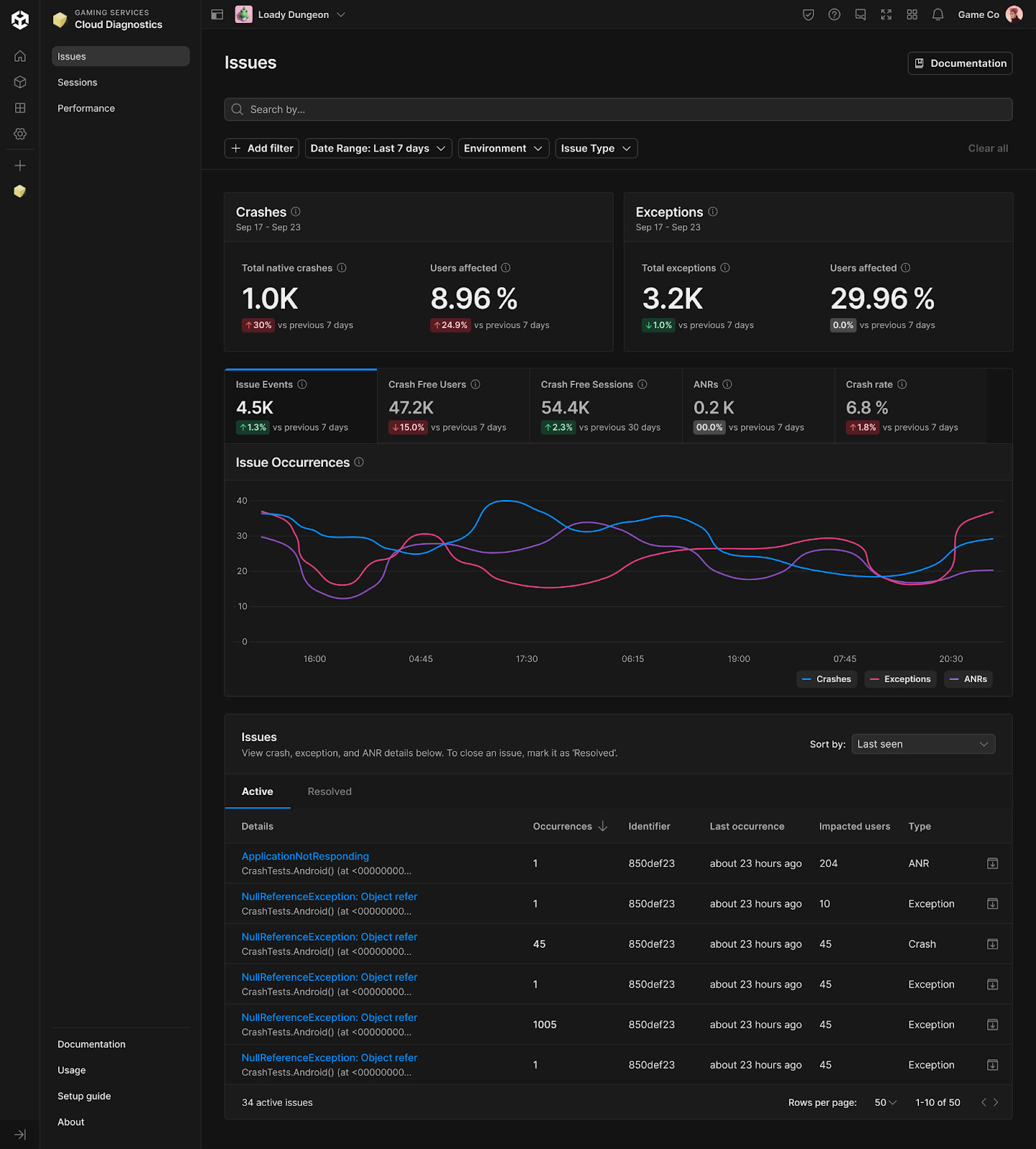Open the ApplicationNotResponding issue link
The height and width of the screenshot is (1149, 1036).
tap(305, 856)
